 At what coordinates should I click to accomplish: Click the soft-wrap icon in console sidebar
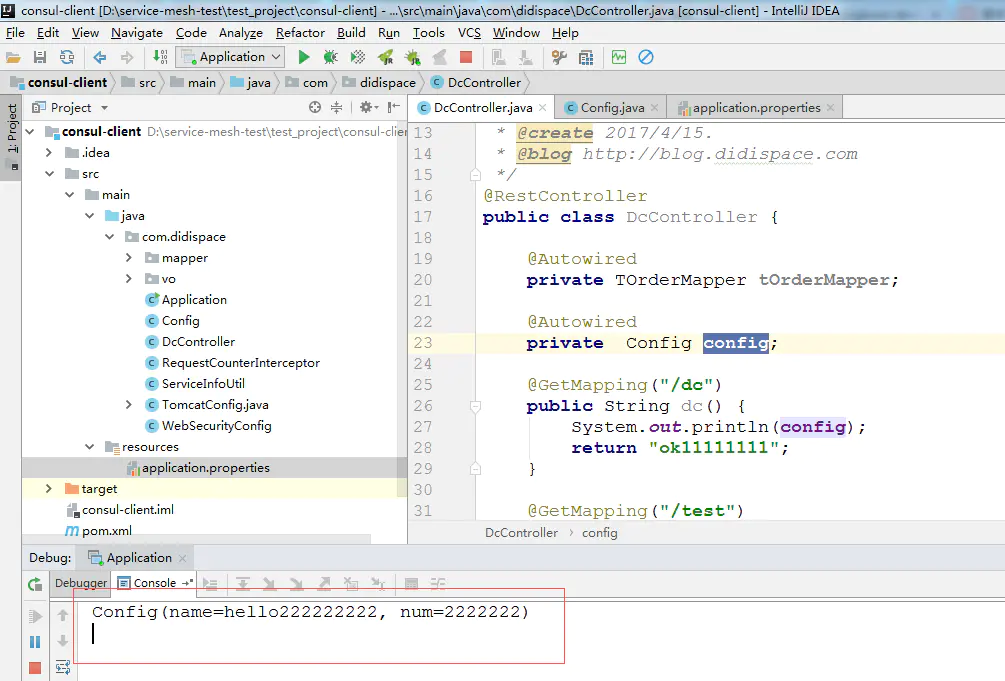click(63, 668)
